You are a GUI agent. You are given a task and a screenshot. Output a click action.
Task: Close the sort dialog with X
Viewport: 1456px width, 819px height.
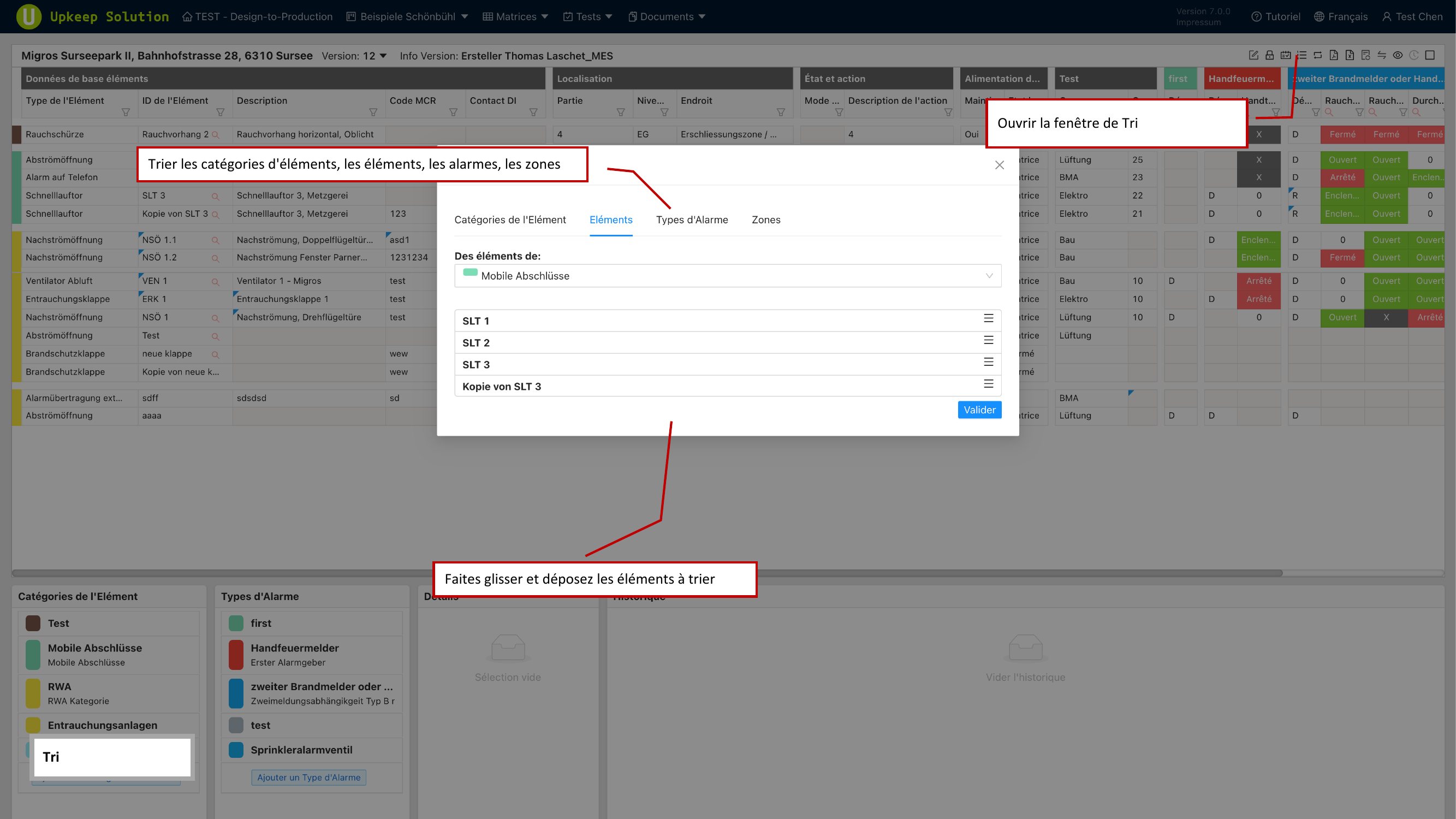pyautogui.click(x=999, y=165)
